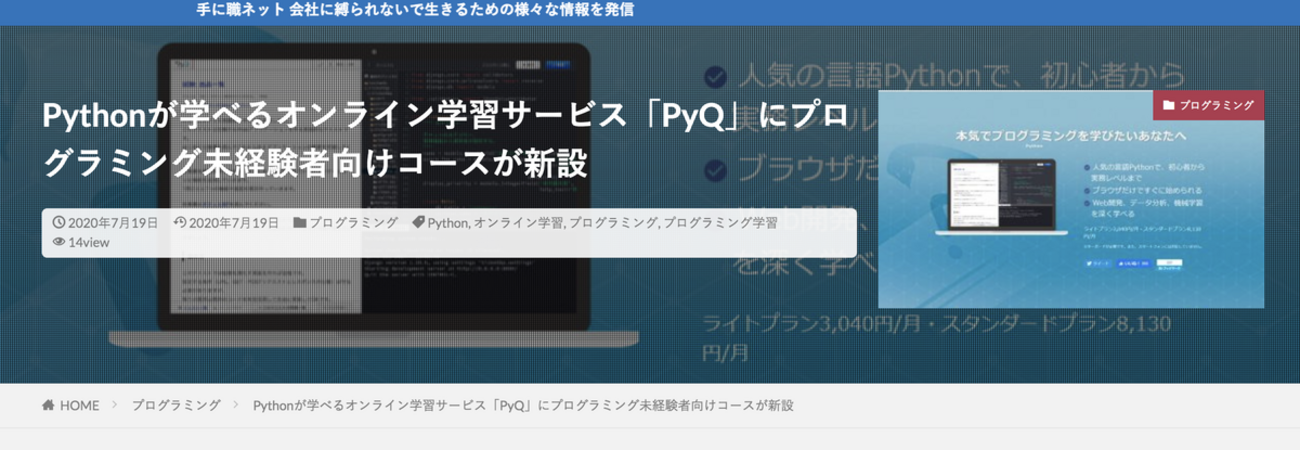Open プログラミング breadcrumb link
Screen dimensions: 1300x450
pyautogui.click(x=176, y=405)
